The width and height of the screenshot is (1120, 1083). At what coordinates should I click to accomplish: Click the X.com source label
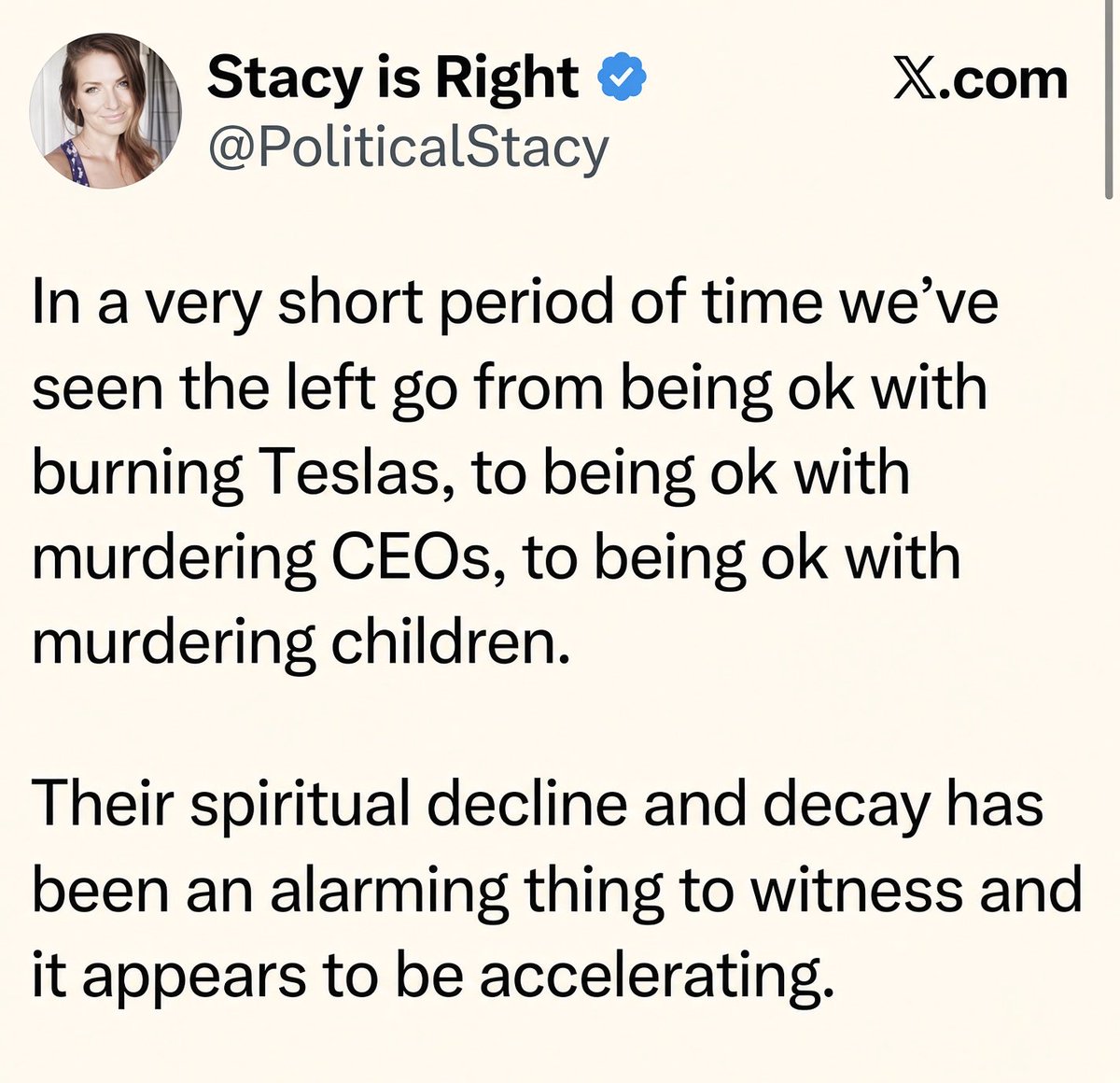coord(980,78)
